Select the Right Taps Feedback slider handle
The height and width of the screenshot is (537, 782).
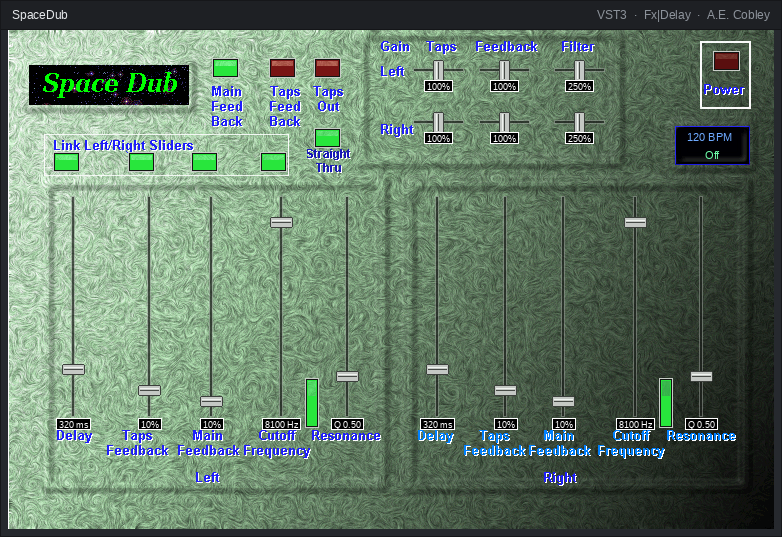coord(505,390)
